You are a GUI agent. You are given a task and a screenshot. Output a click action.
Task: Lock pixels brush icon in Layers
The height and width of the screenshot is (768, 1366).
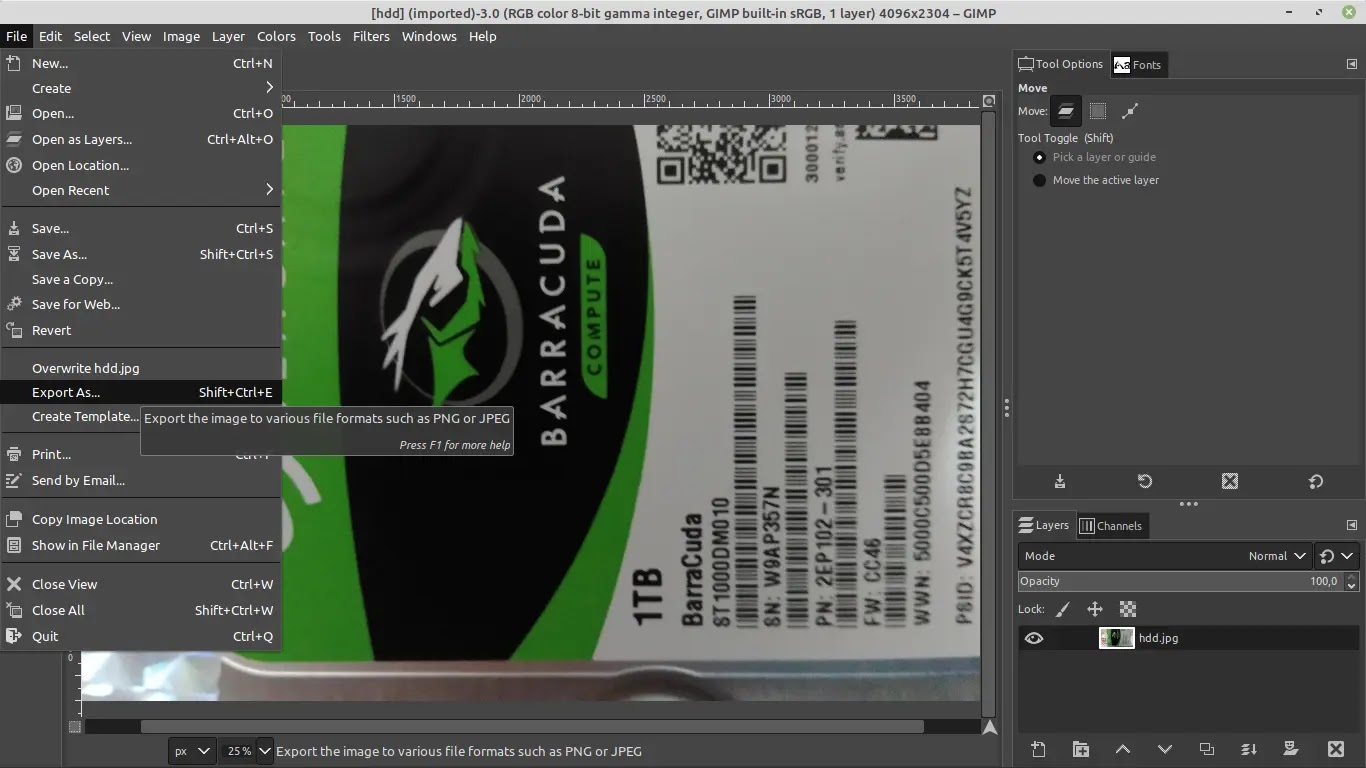pos(1063,609)
